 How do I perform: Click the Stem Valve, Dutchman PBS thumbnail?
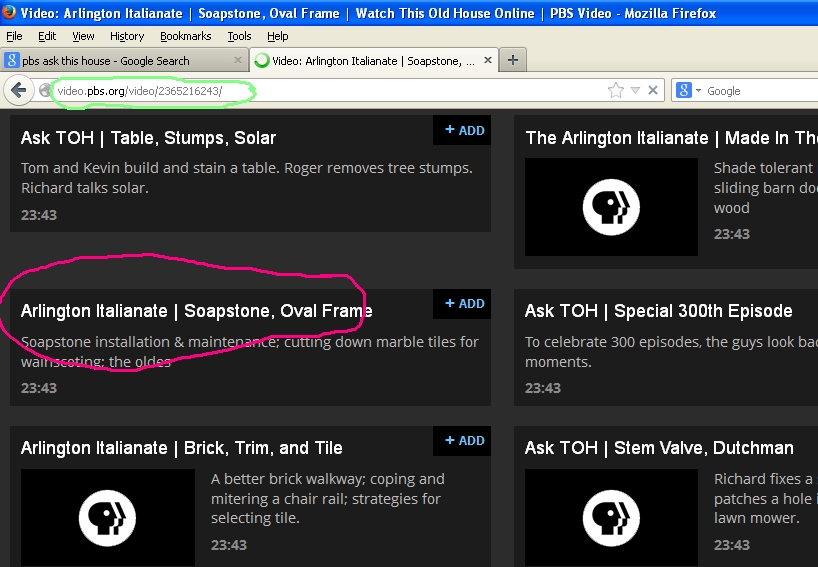pos(611,517)
